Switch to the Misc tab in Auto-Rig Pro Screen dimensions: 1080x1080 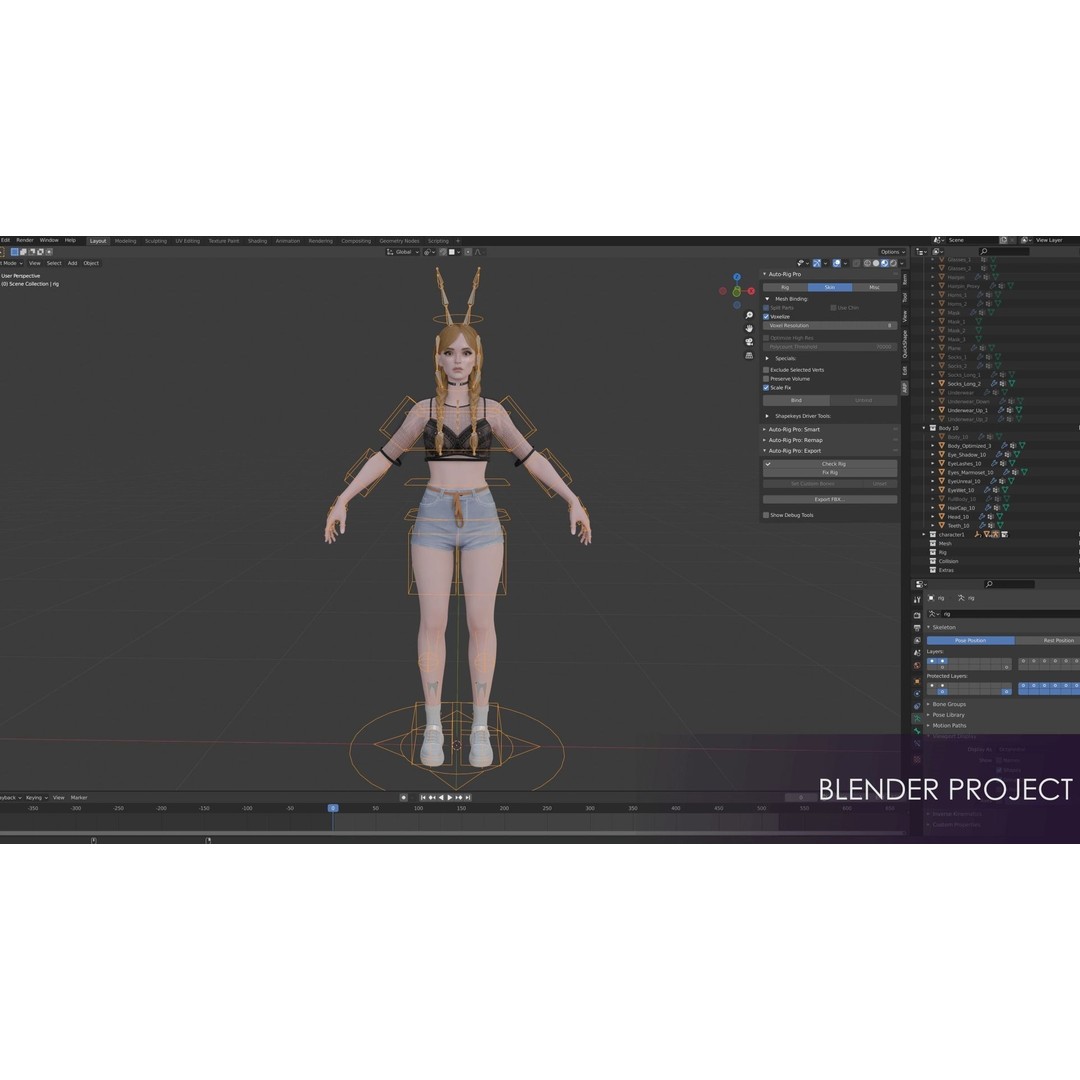874,287
